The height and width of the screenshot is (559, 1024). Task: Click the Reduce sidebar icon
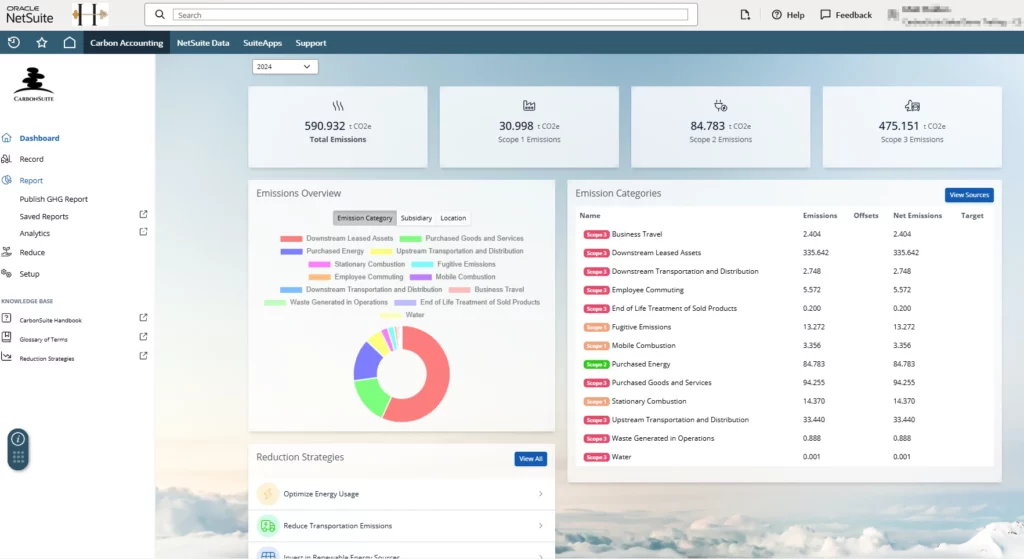pos(7,252)
